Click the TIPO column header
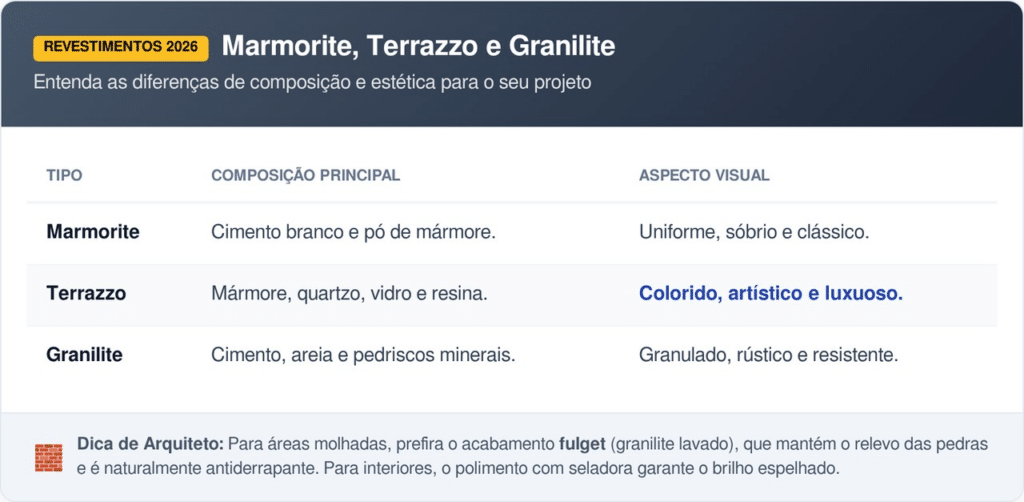The height and width of the screenshot is (502, 1024). point(64,175)
